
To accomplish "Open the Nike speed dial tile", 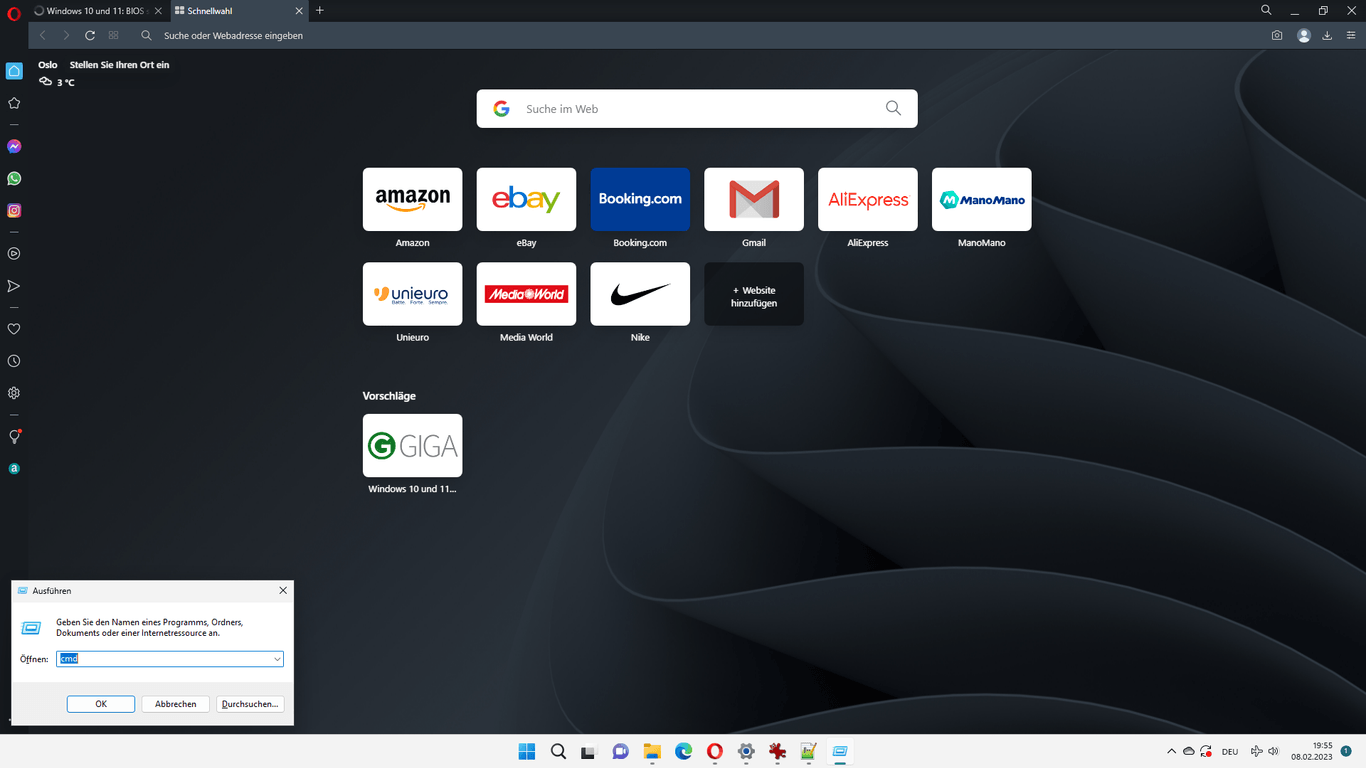I will pyautogui.click(x=640, y=294).
